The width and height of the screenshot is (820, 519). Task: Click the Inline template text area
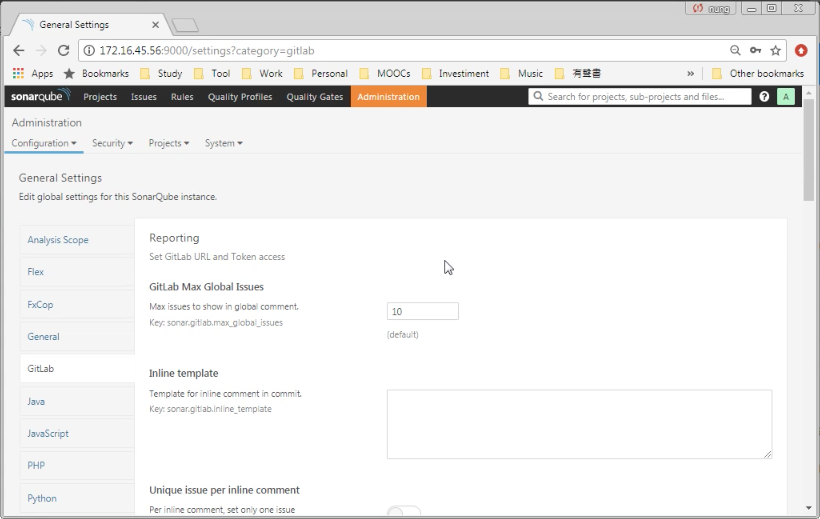(x=579, y=424)
